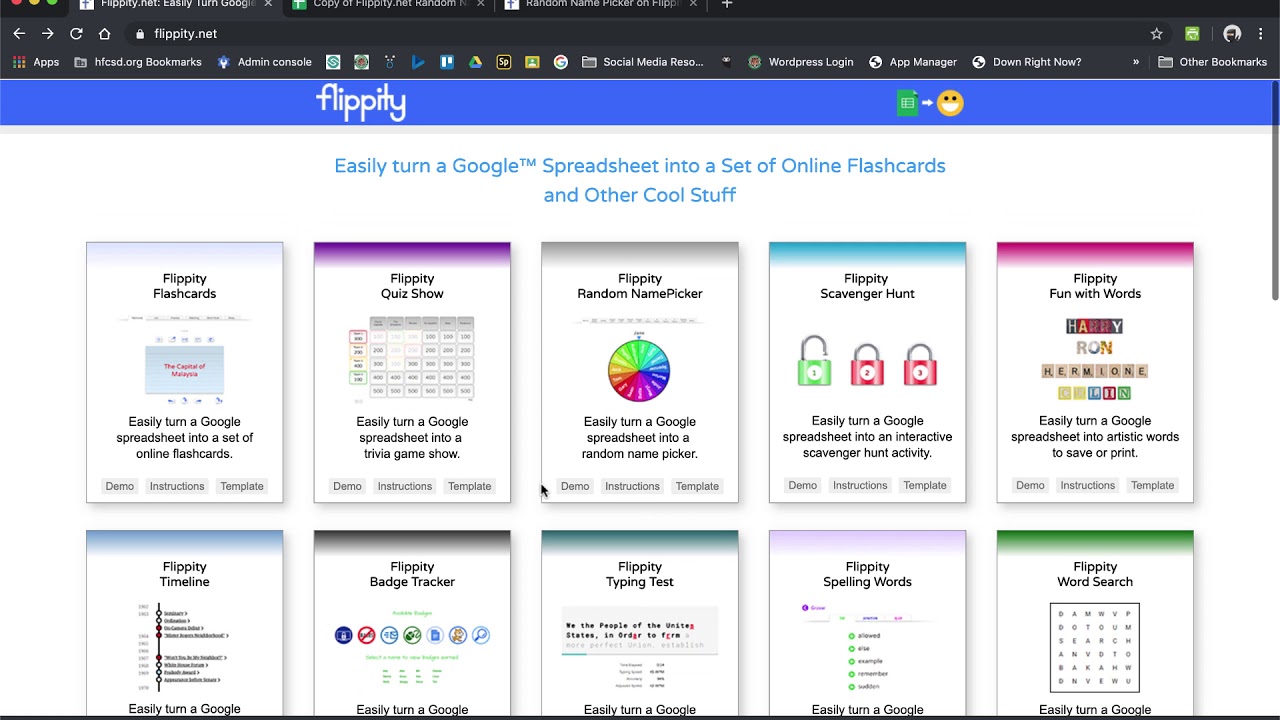The height and width of the screenshot is (720, 1280).
Task: Open Instructions for Scavenger Hunt
Action: click(x=860, y=485)
